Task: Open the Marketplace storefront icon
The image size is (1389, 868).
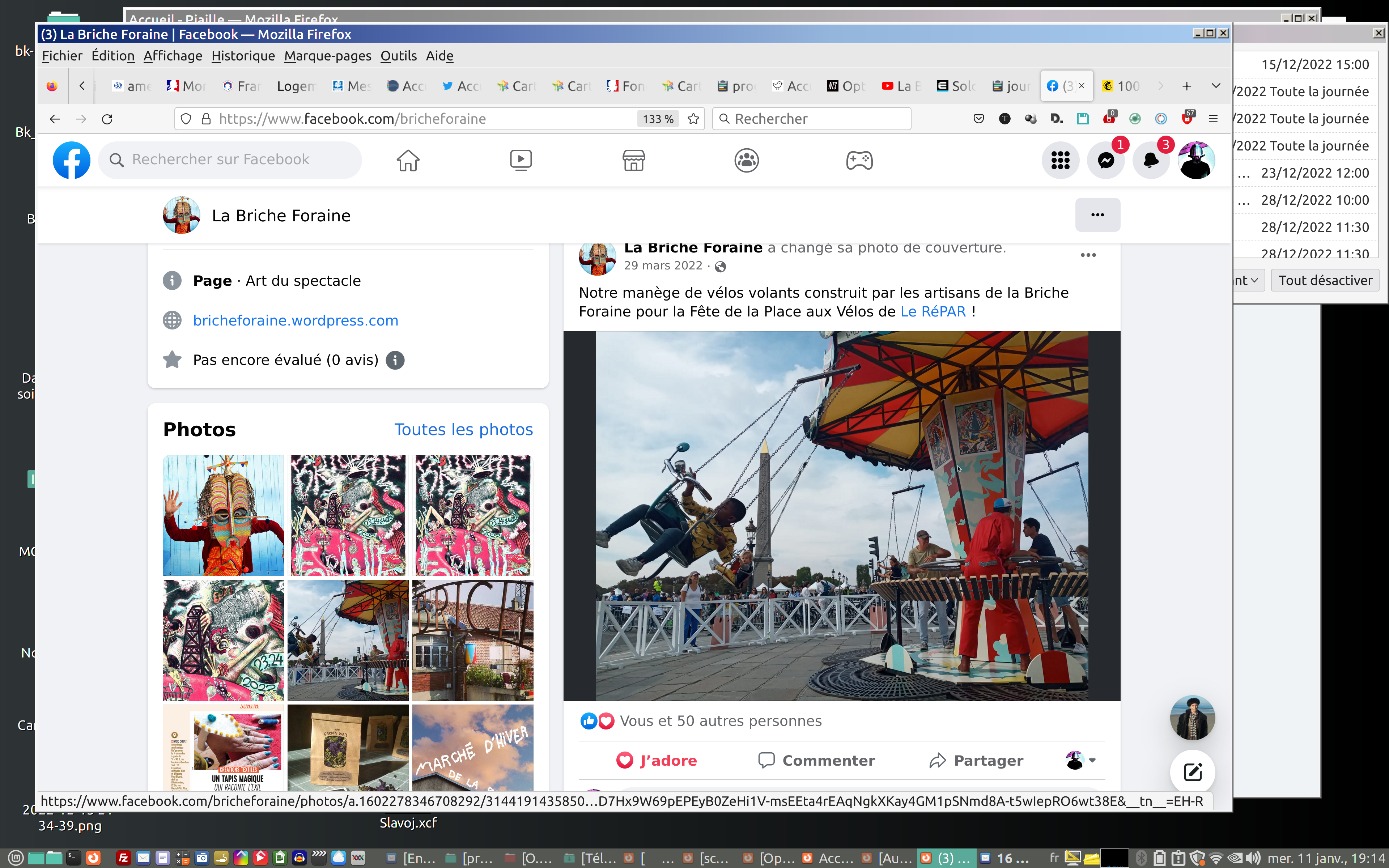Action: [634, 160]
